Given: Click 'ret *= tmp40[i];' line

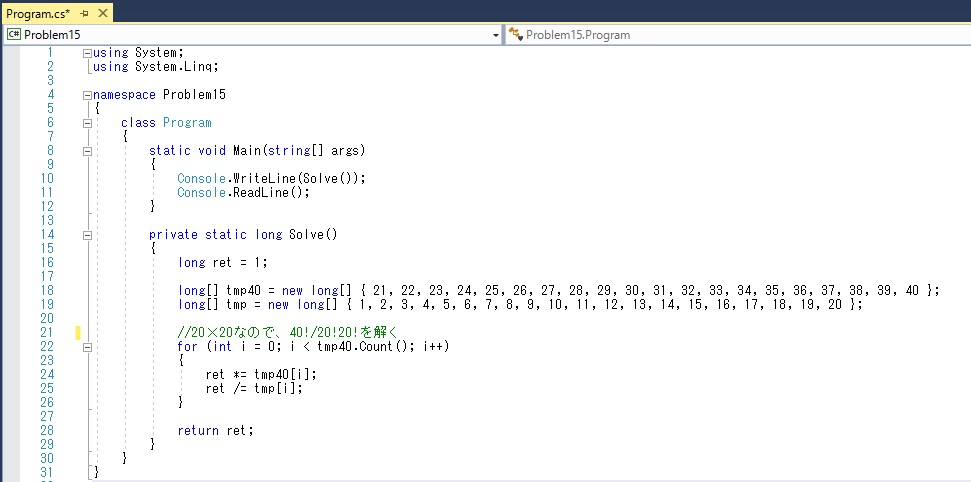Looking at the screenshot, I should click(261, 374).
